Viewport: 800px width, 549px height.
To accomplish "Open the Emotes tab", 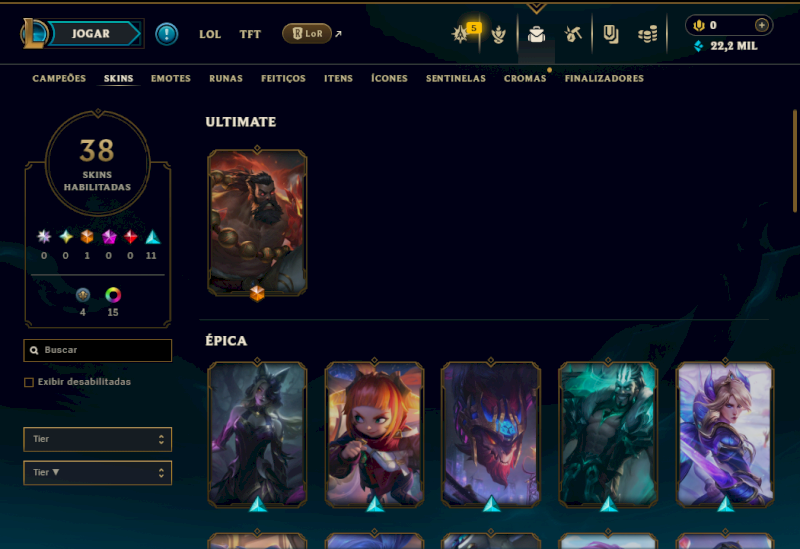I will click(171, 79).
